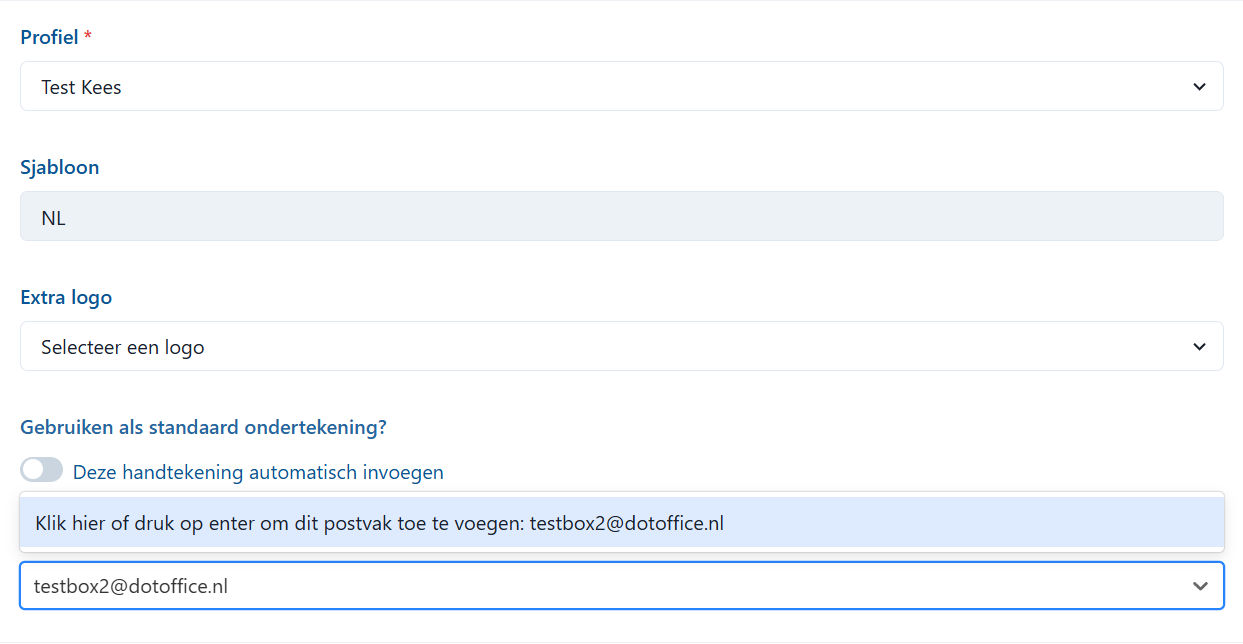Click the 'Gebruiken als standaard ondertekening?' heading
Image resolution: width=1243 pixels, height=644 pixels.
(x=203, y=428)
